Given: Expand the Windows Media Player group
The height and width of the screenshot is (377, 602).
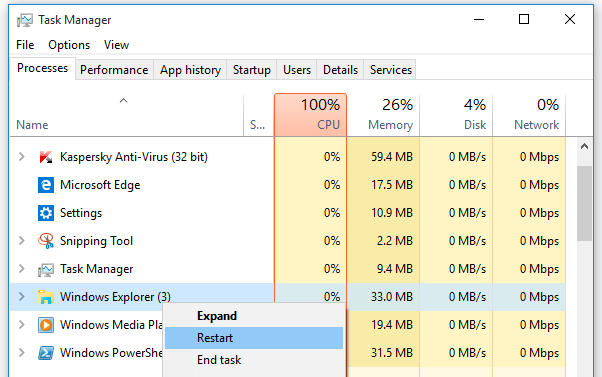Looking at the screenshot, I should coord(22,325).
